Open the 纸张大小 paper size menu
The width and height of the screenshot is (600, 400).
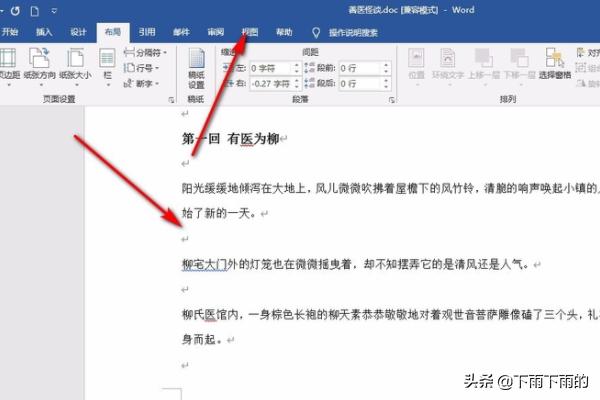pos(75,66)
